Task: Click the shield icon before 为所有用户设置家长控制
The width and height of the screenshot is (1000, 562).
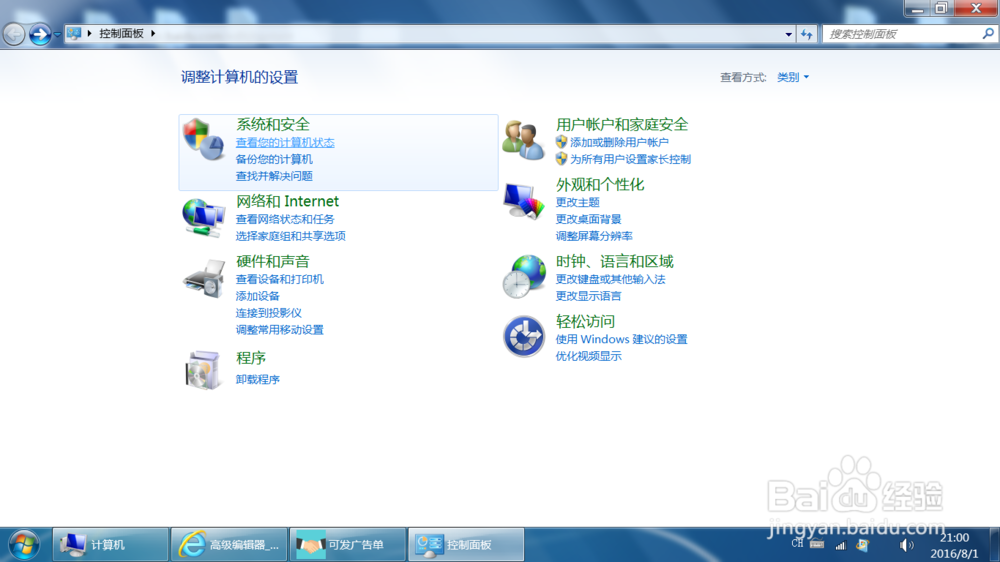Action: (561, 158)
